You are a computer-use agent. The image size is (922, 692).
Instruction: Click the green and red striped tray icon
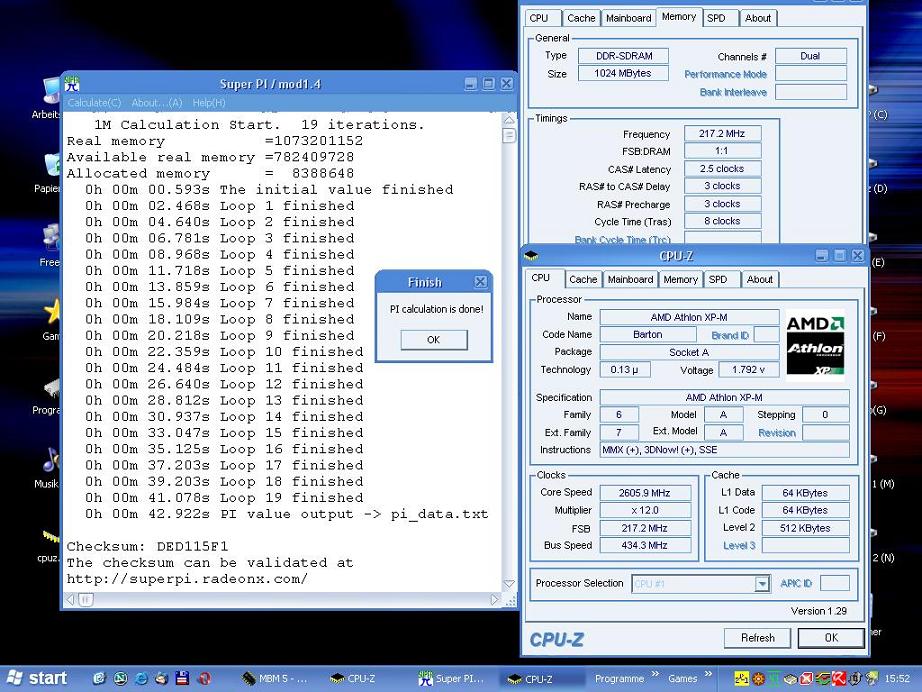point(823,678)
